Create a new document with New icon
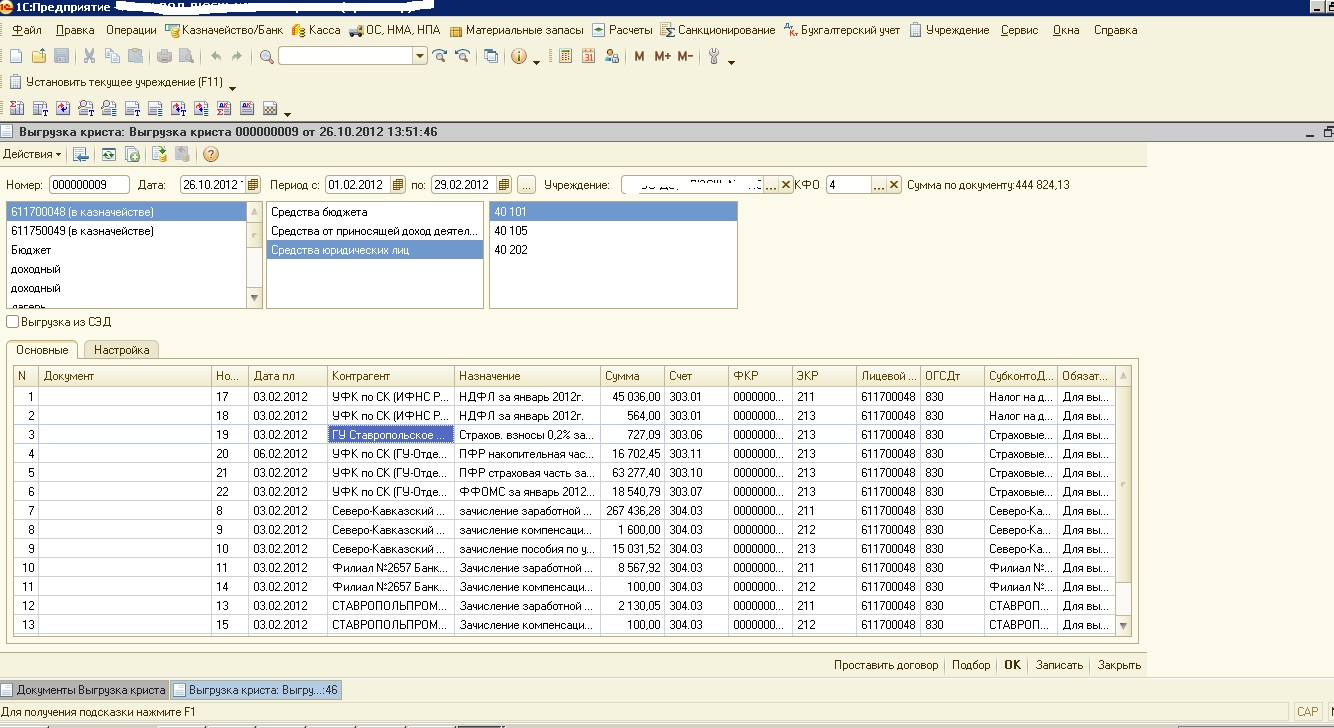This screenshot has height=728, width=1334. point(15,56)
